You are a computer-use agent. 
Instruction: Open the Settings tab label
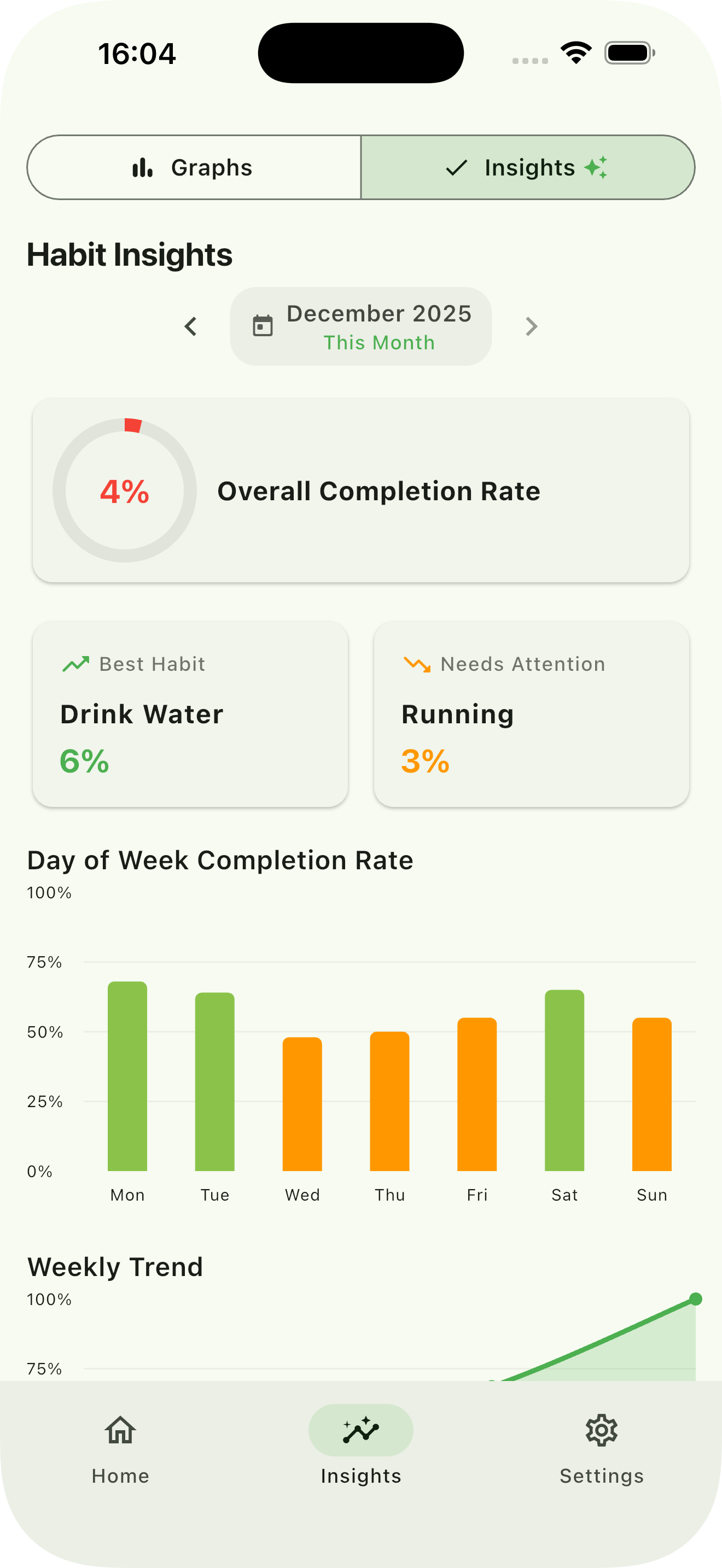(602, 1476)
